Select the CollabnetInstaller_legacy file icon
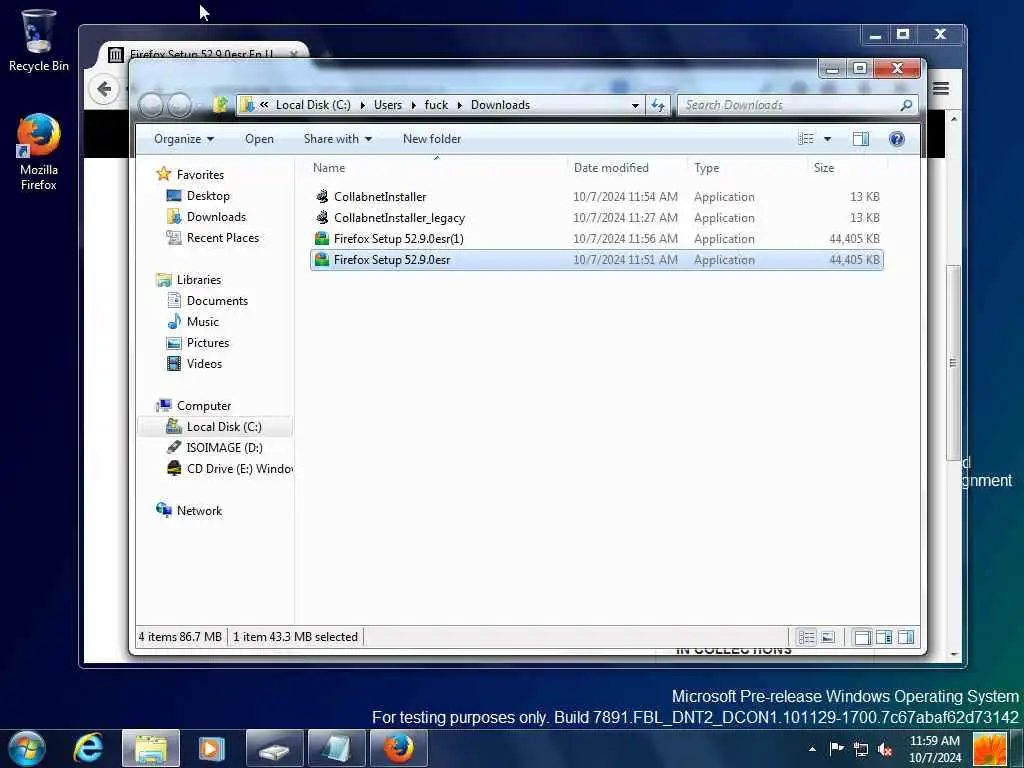Viewport: 1024px width, 768px height. pos(321,217)
